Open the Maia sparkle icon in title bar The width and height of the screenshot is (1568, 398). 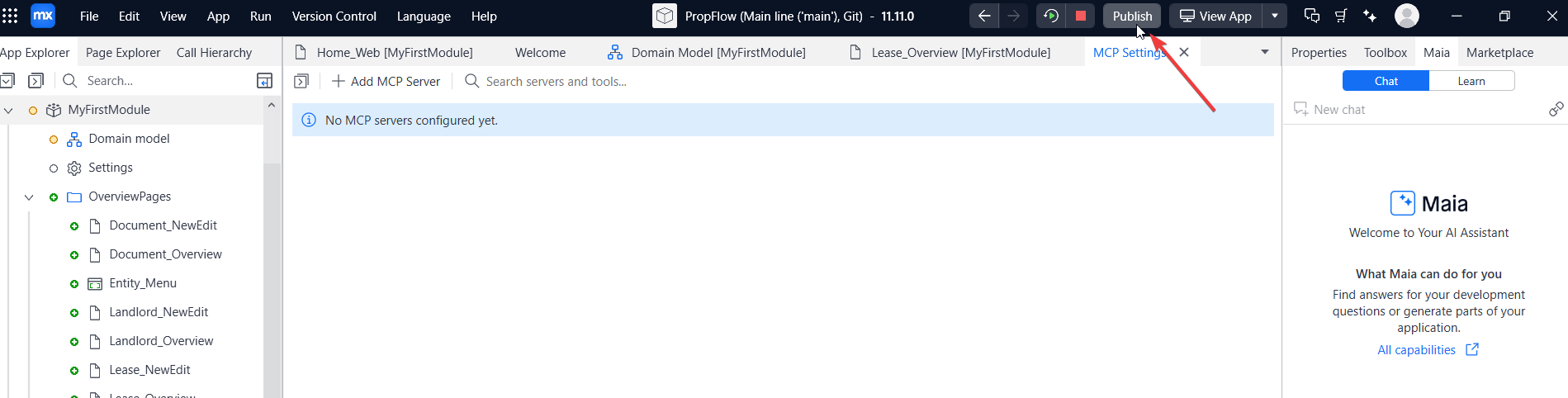point(1370,16)
